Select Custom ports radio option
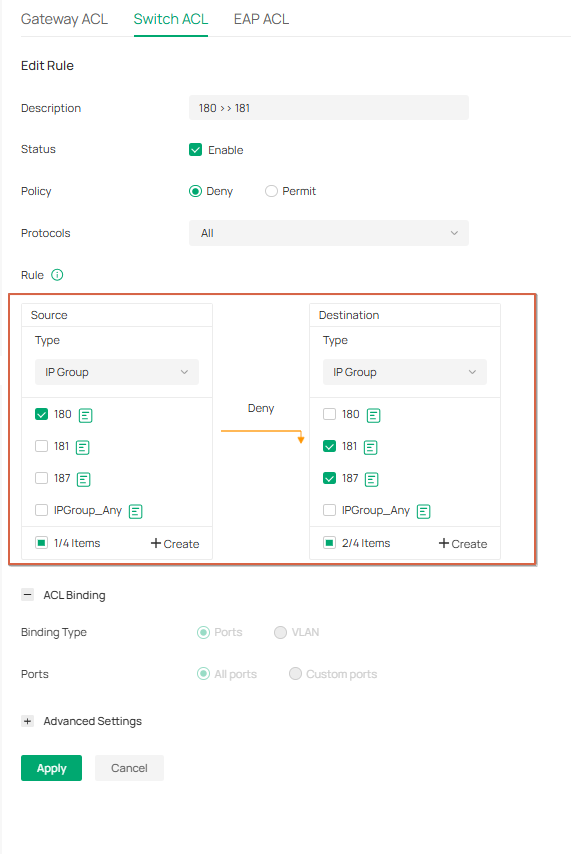Viewport: 571px width, 854px height. click(295, 674)
